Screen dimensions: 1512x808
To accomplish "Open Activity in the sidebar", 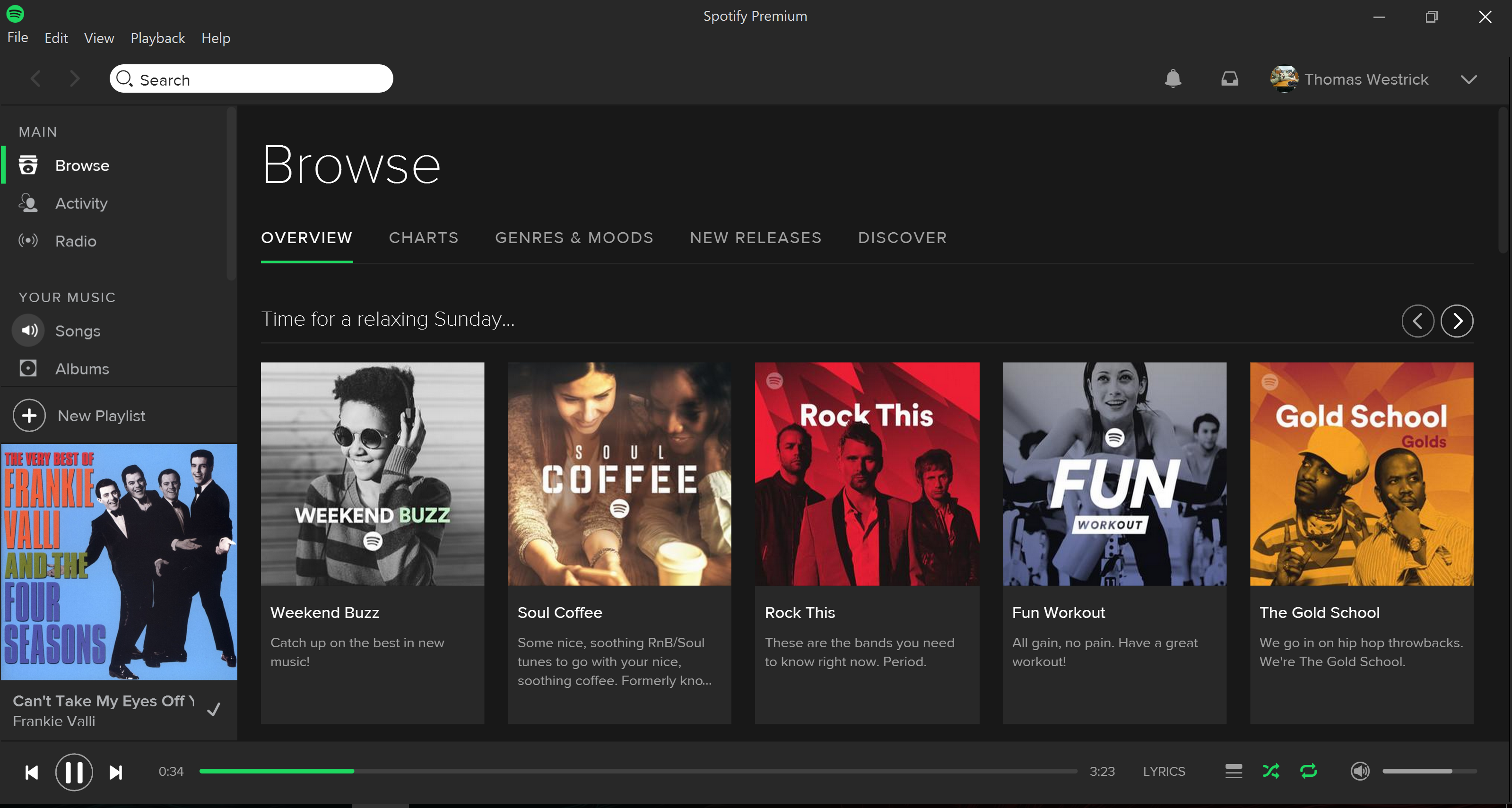I will [x=81, y=204].
